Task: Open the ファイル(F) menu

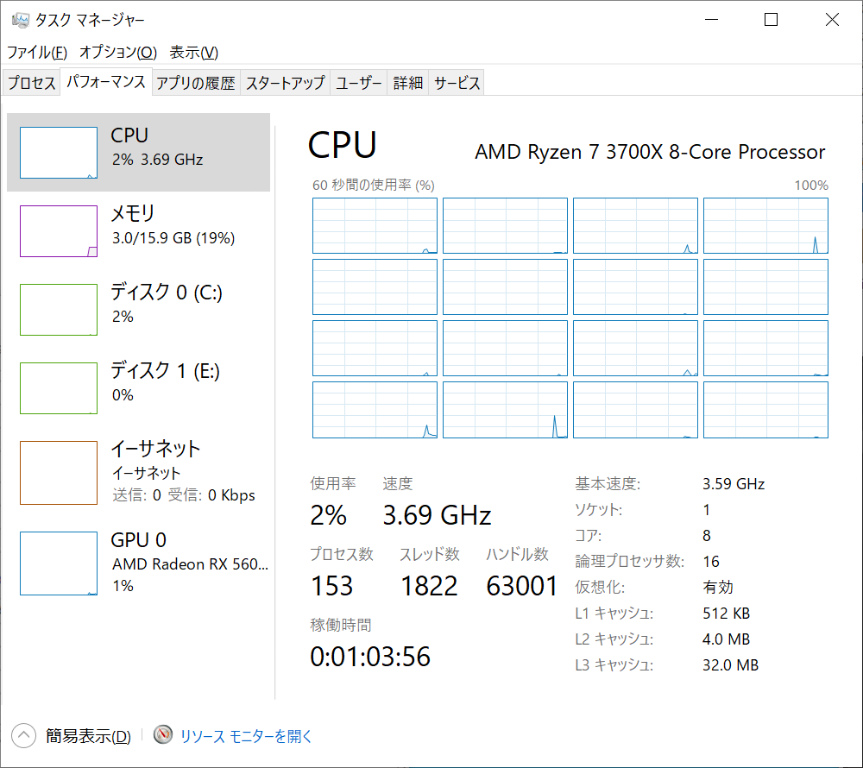Action: pos(37,52)
